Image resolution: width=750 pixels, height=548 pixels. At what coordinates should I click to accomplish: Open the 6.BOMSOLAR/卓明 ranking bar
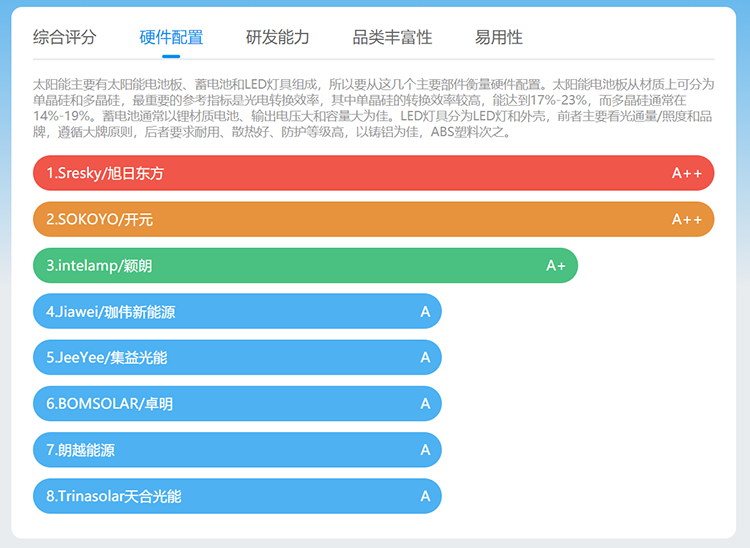[237, 404]
